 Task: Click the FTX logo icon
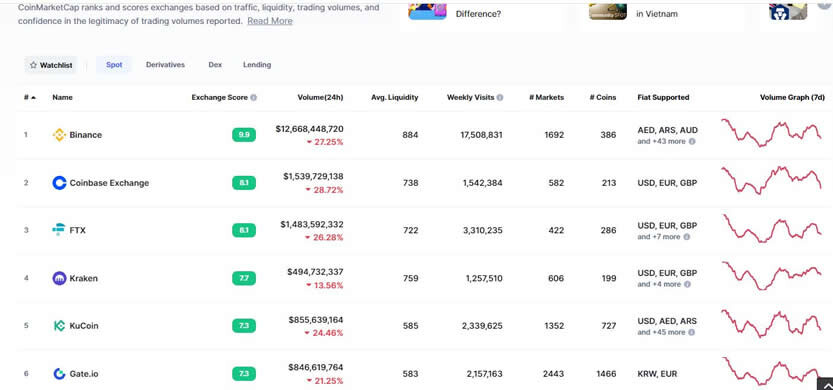click(59, 230)
